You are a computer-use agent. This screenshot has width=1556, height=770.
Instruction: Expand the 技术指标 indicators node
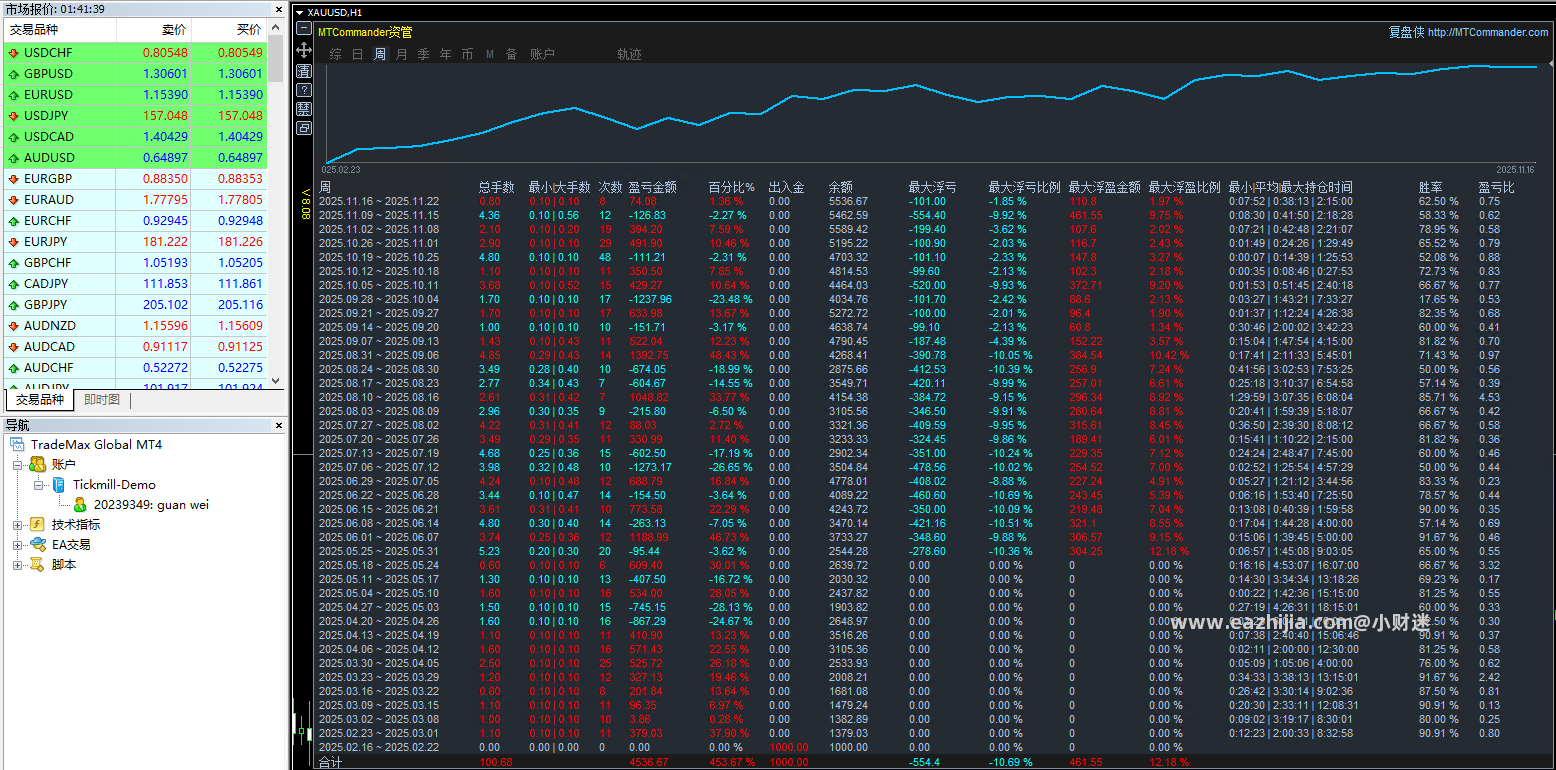click(x=17, y=525)
